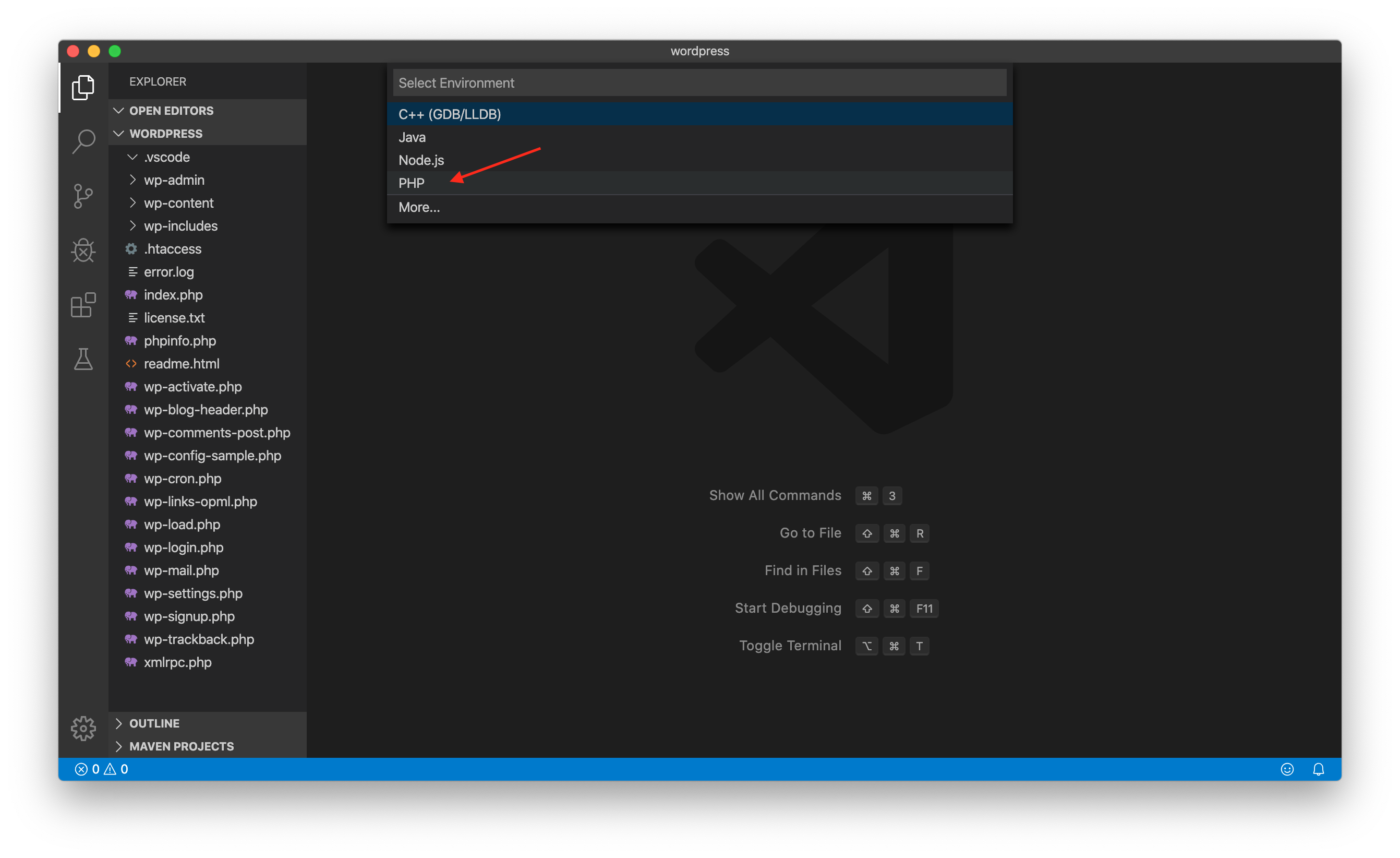
Task: Click the gear icon beside .htaccess
Action: [x=131, y=249]
